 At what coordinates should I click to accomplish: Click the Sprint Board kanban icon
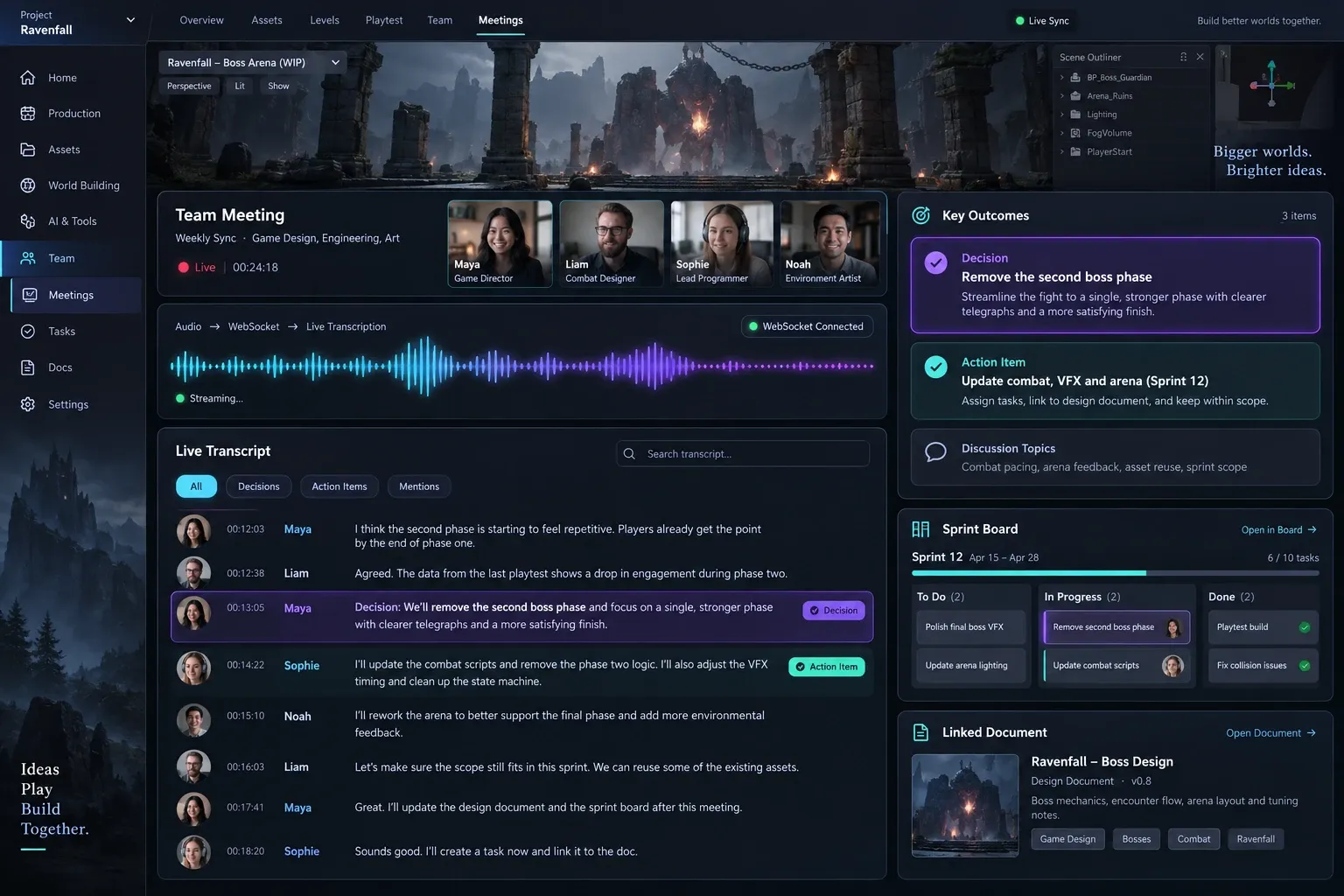coord(920,529)
